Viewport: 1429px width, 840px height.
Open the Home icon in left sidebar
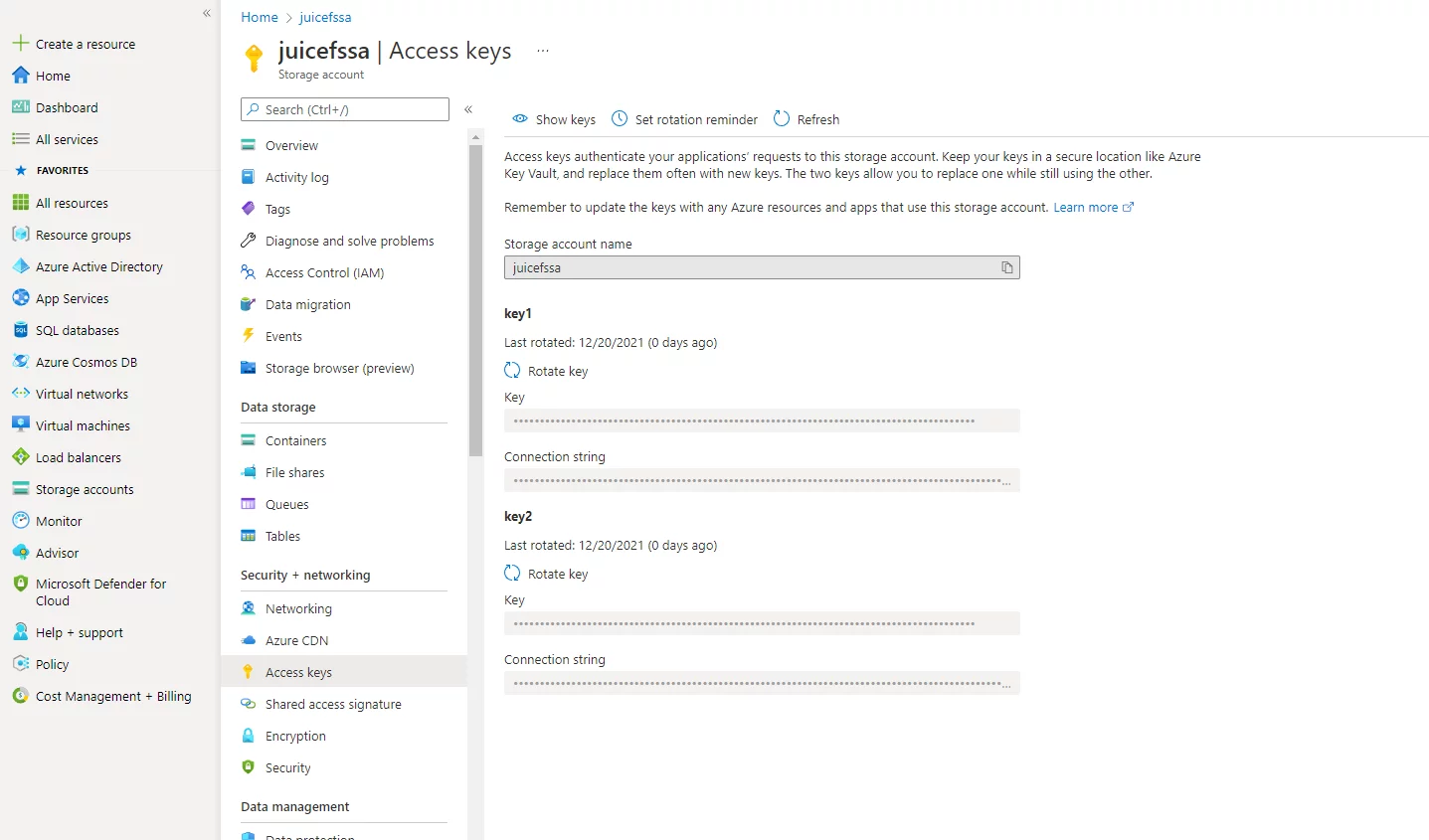(x=20, y=76)
